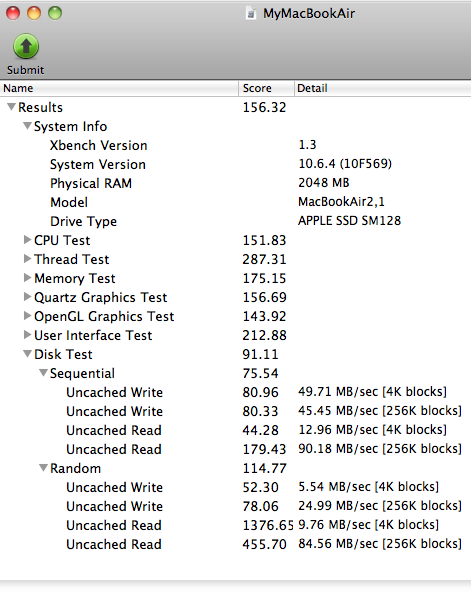Screen dimensions: 471x592
Task: Select the Model row
Action: 236,202
